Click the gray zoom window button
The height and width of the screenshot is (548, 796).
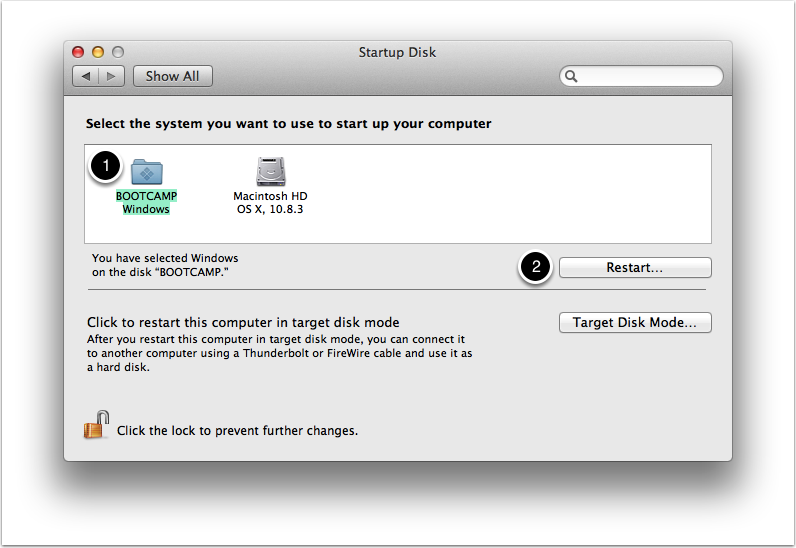pos(118,52)
